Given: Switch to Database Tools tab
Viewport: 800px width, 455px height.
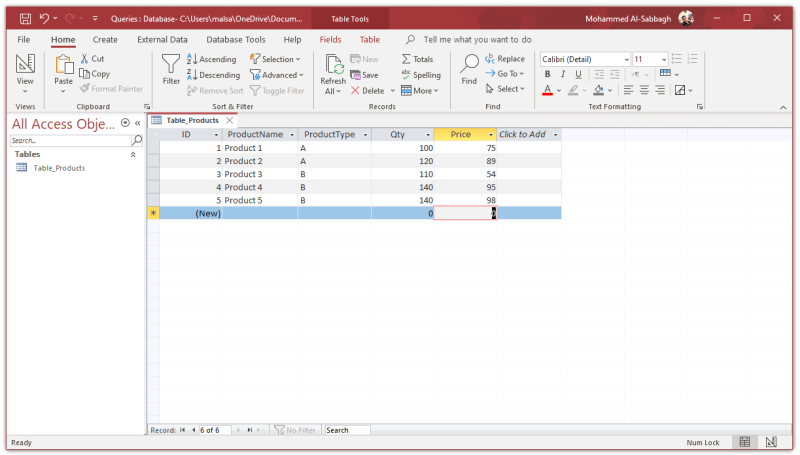Looking at the screenshot, I should coord(236,40).
